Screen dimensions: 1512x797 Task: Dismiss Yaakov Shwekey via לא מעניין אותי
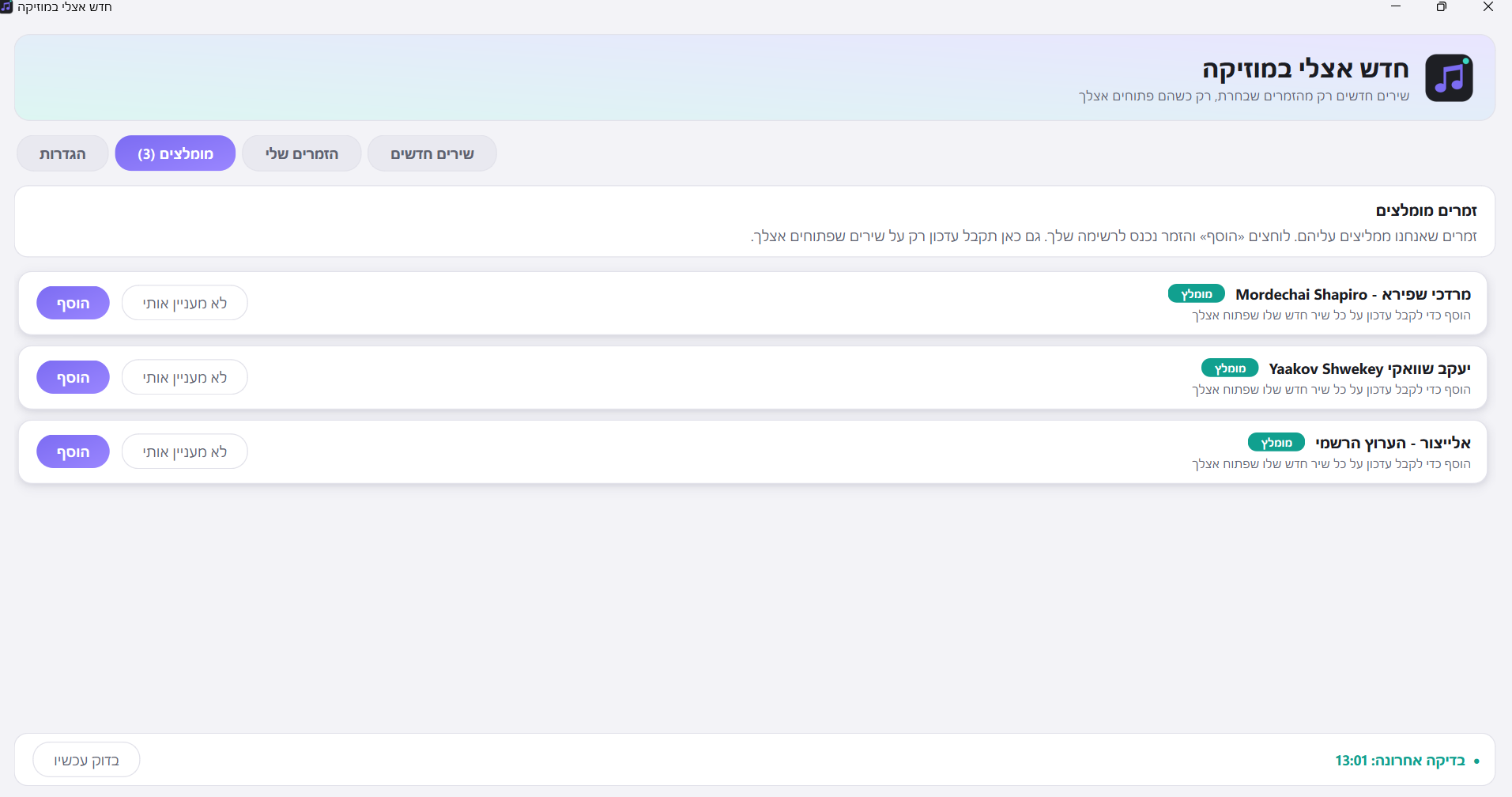click(x=185, y=377)
